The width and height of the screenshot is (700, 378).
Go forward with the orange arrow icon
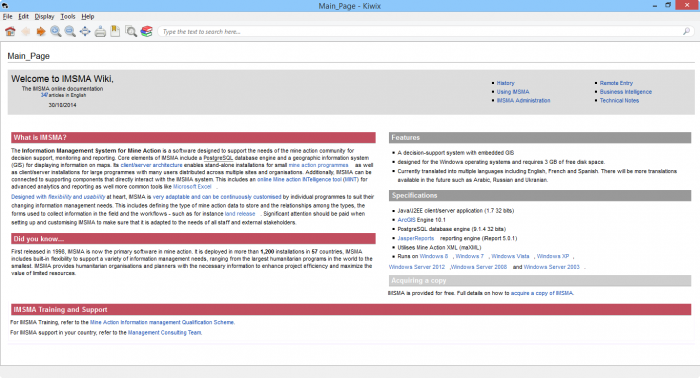(x=41, y=31)
